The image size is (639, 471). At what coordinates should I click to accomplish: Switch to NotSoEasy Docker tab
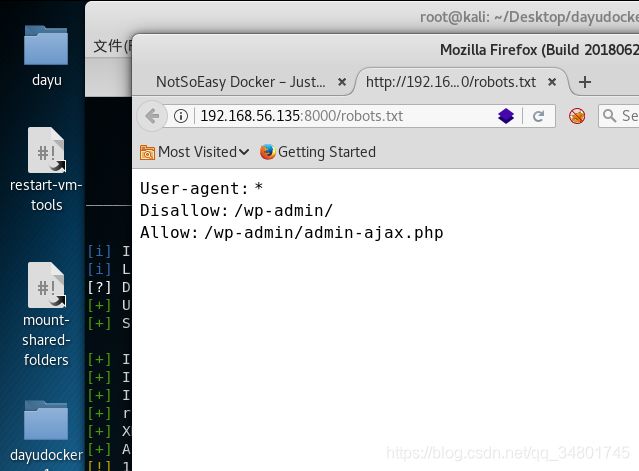(240, 82)
